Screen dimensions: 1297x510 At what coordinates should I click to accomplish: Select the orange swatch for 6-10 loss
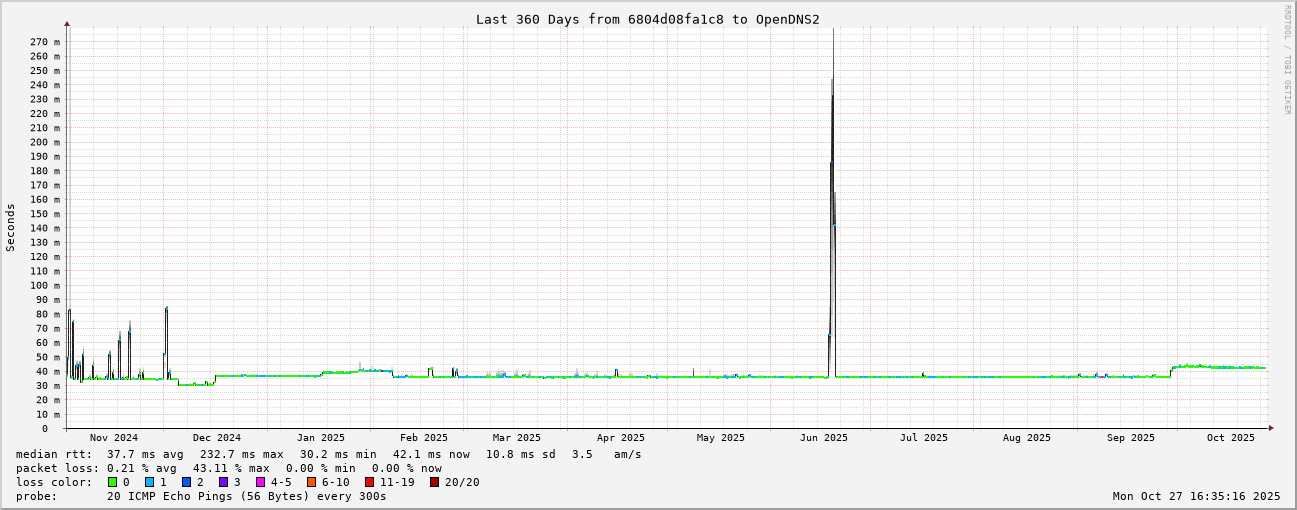click(x=312, y=482)
